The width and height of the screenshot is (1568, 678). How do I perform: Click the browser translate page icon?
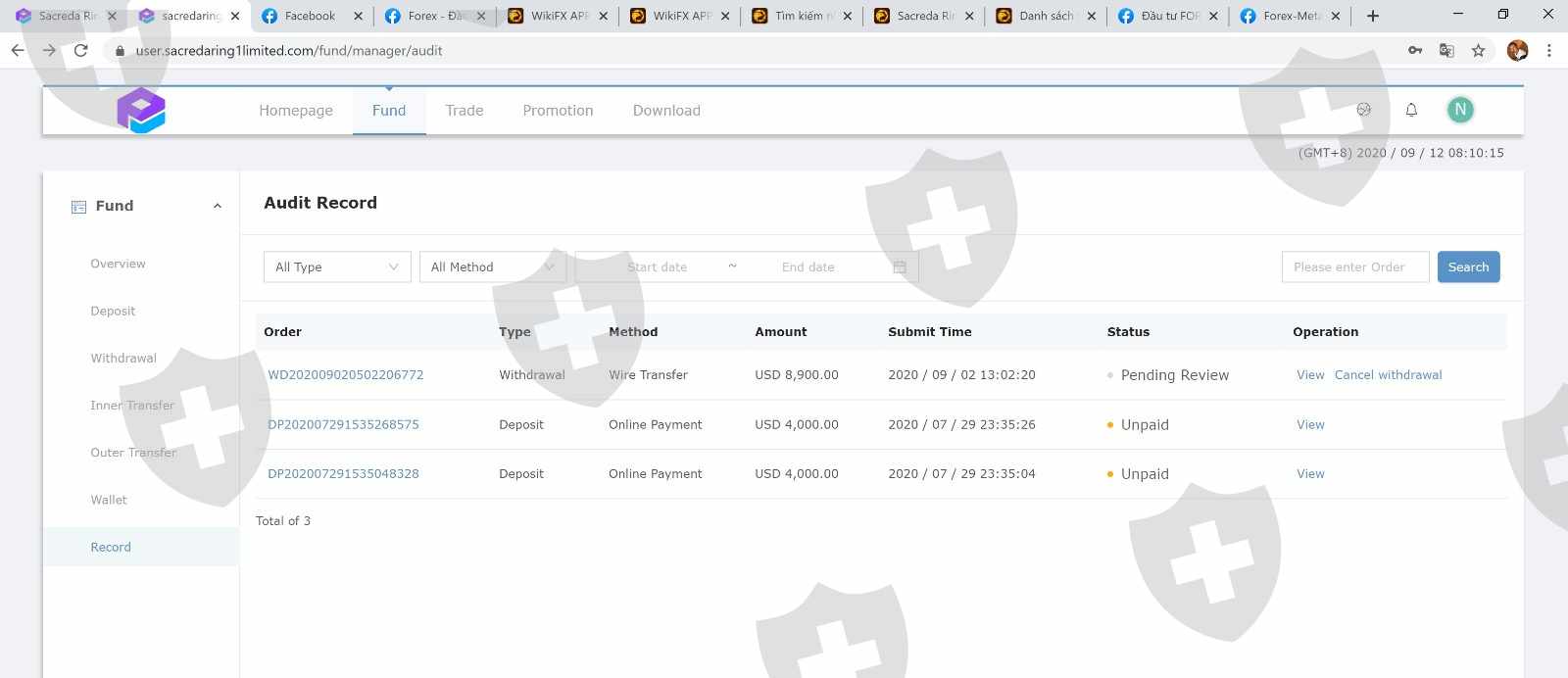pyautogui.click(x=1446, y=51)
